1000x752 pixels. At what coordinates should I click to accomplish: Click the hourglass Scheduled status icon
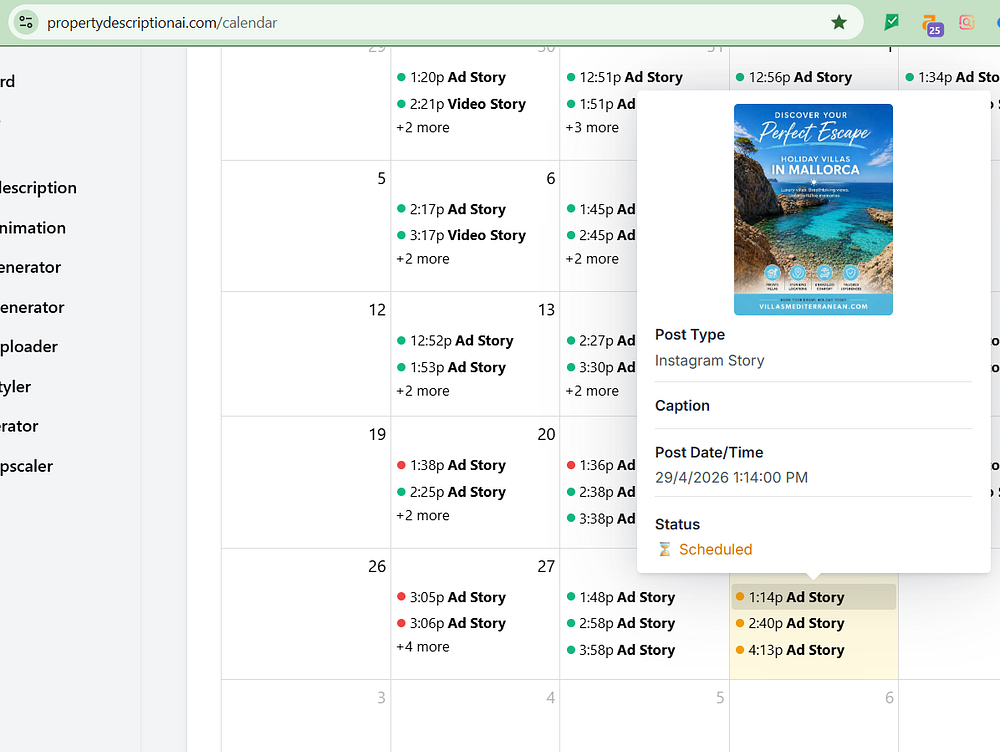(664, 549)
